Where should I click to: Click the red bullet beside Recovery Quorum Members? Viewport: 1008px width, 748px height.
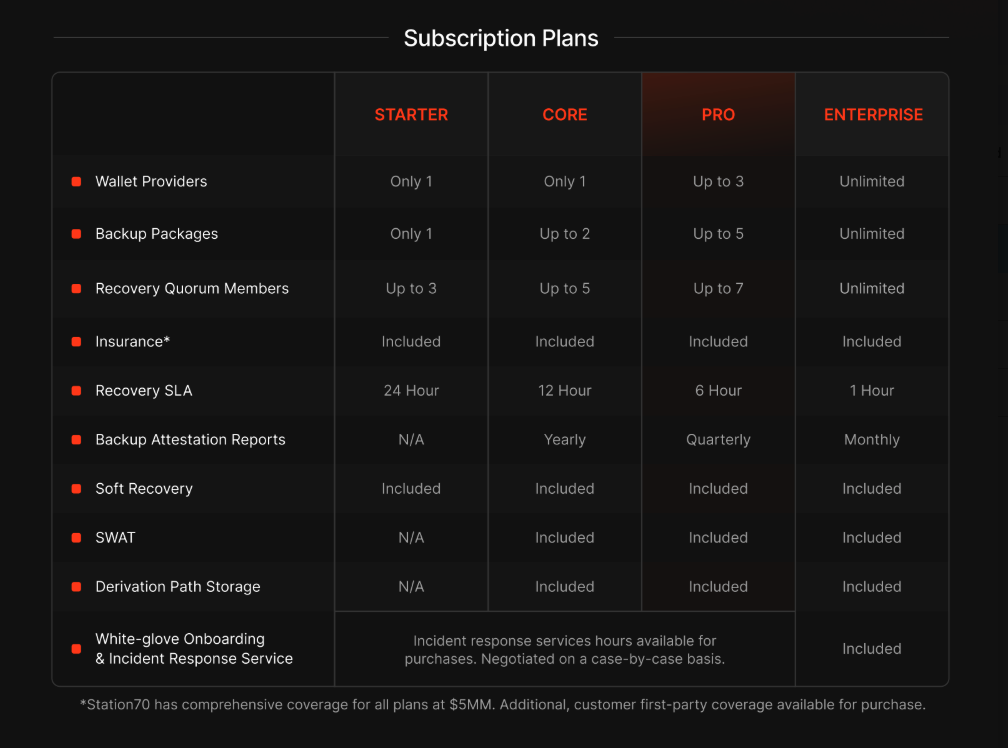tap(76, 289)
